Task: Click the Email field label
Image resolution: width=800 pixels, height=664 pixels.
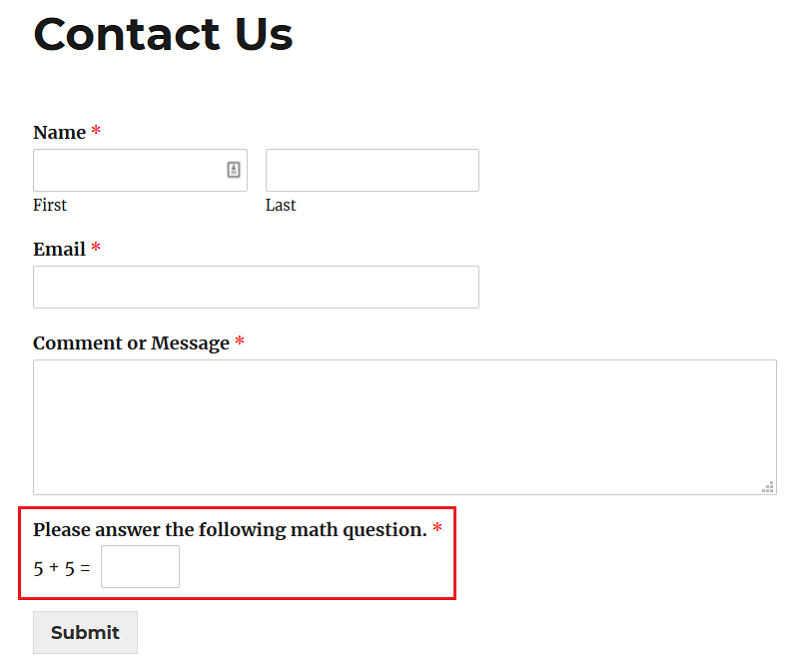Action: click(x=59, y=250)
